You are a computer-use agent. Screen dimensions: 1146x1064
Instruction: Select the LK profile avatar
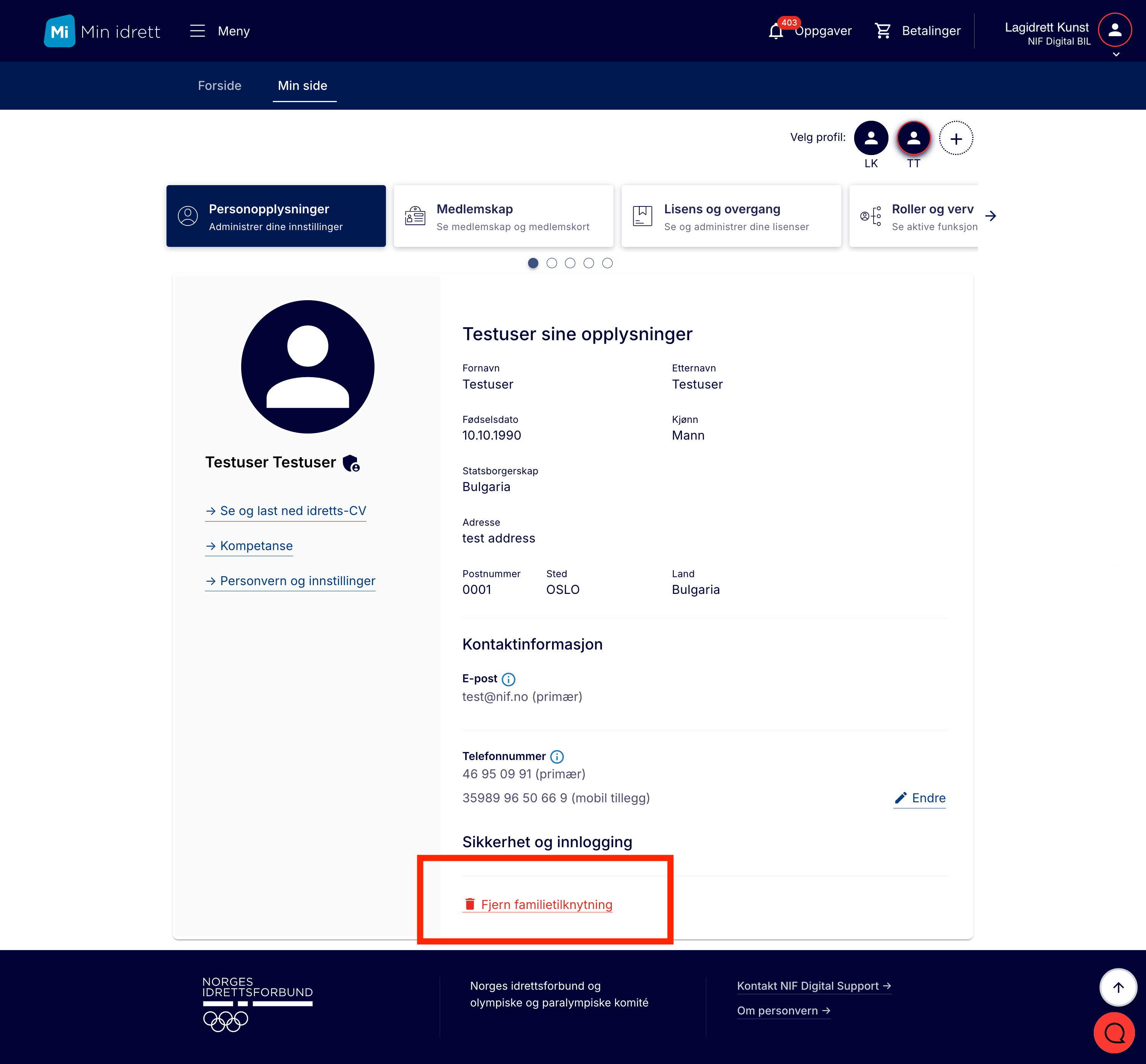pos(871,139)
